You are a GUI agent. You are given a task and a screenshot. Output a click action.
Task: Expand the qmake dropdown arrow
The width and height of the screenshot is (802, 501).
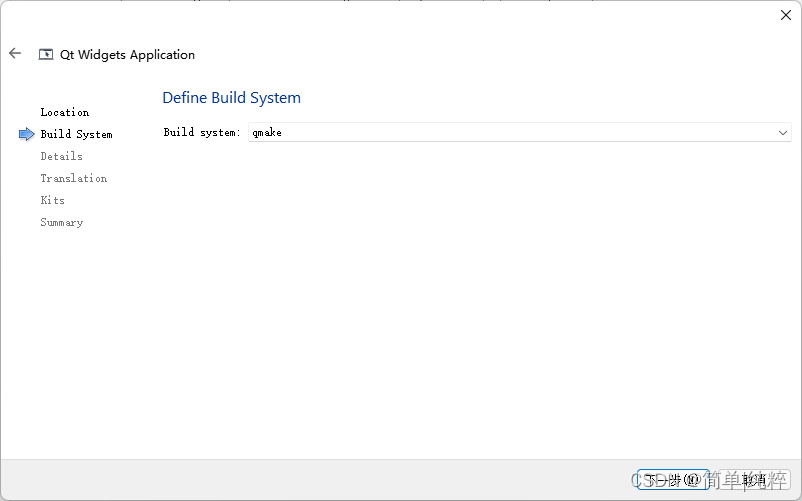click(783, 133)
